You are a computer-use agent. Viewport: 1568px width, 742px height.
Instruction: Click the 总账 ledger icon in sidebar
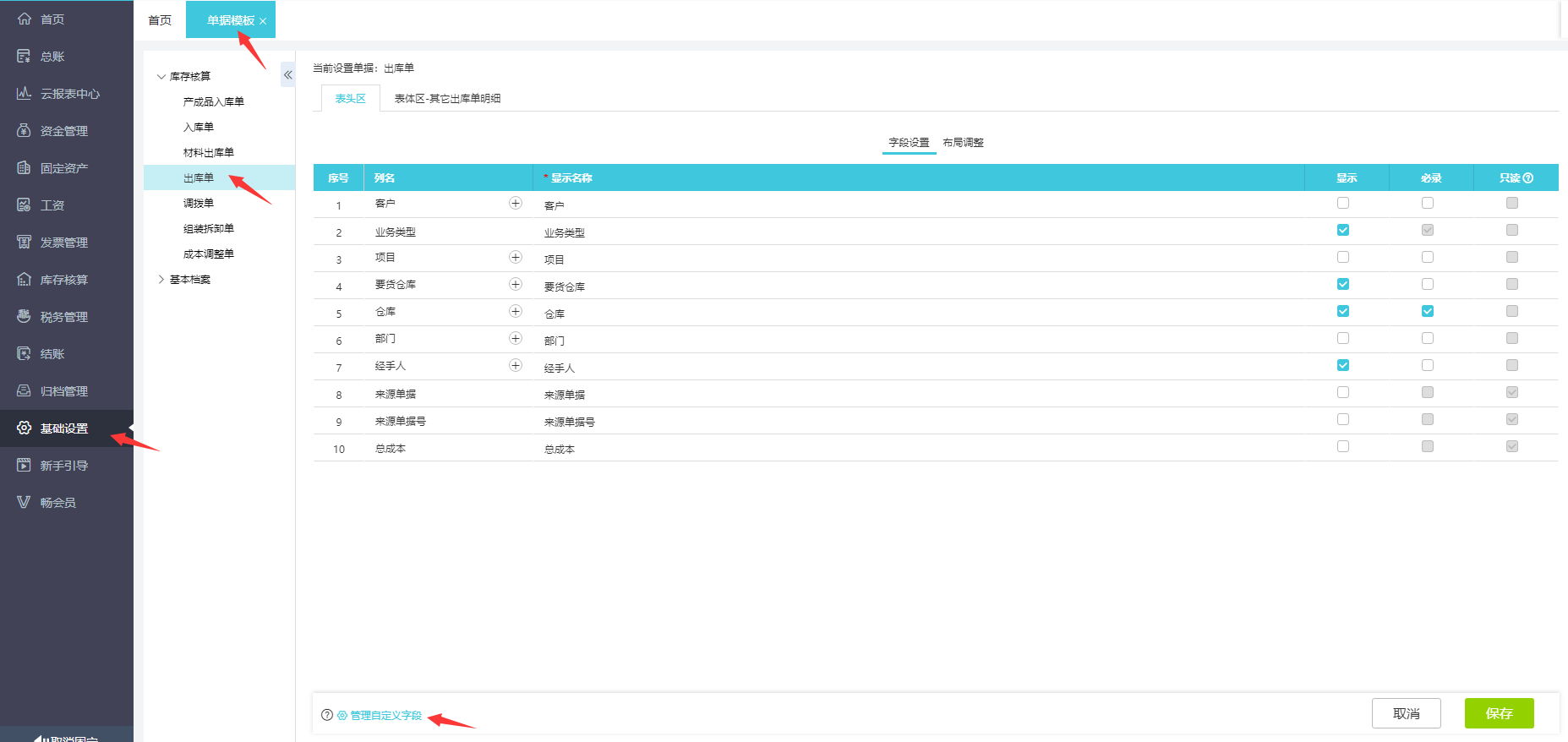pos(24,57)
